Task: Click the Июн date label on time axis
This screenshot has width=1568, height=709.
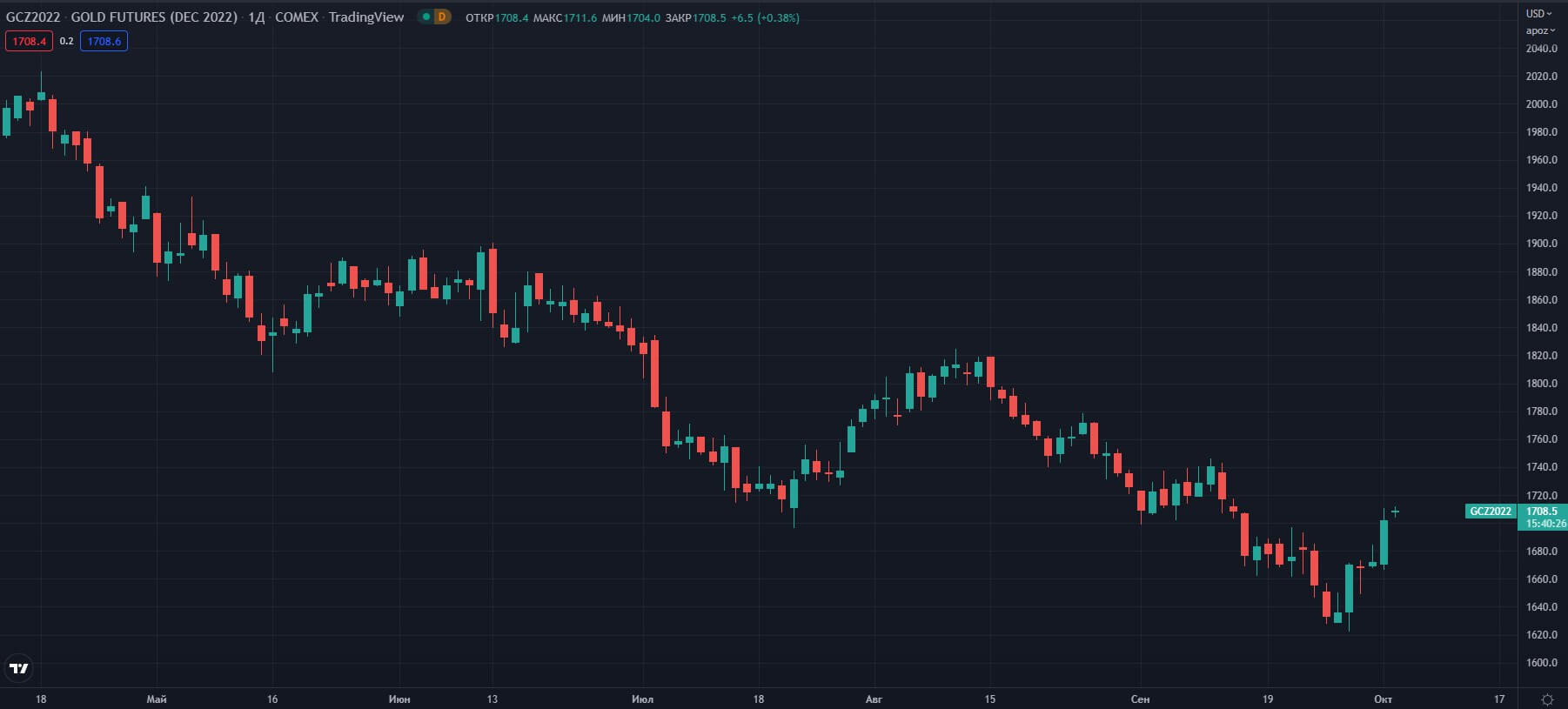Action: click(x=399, y=699)
